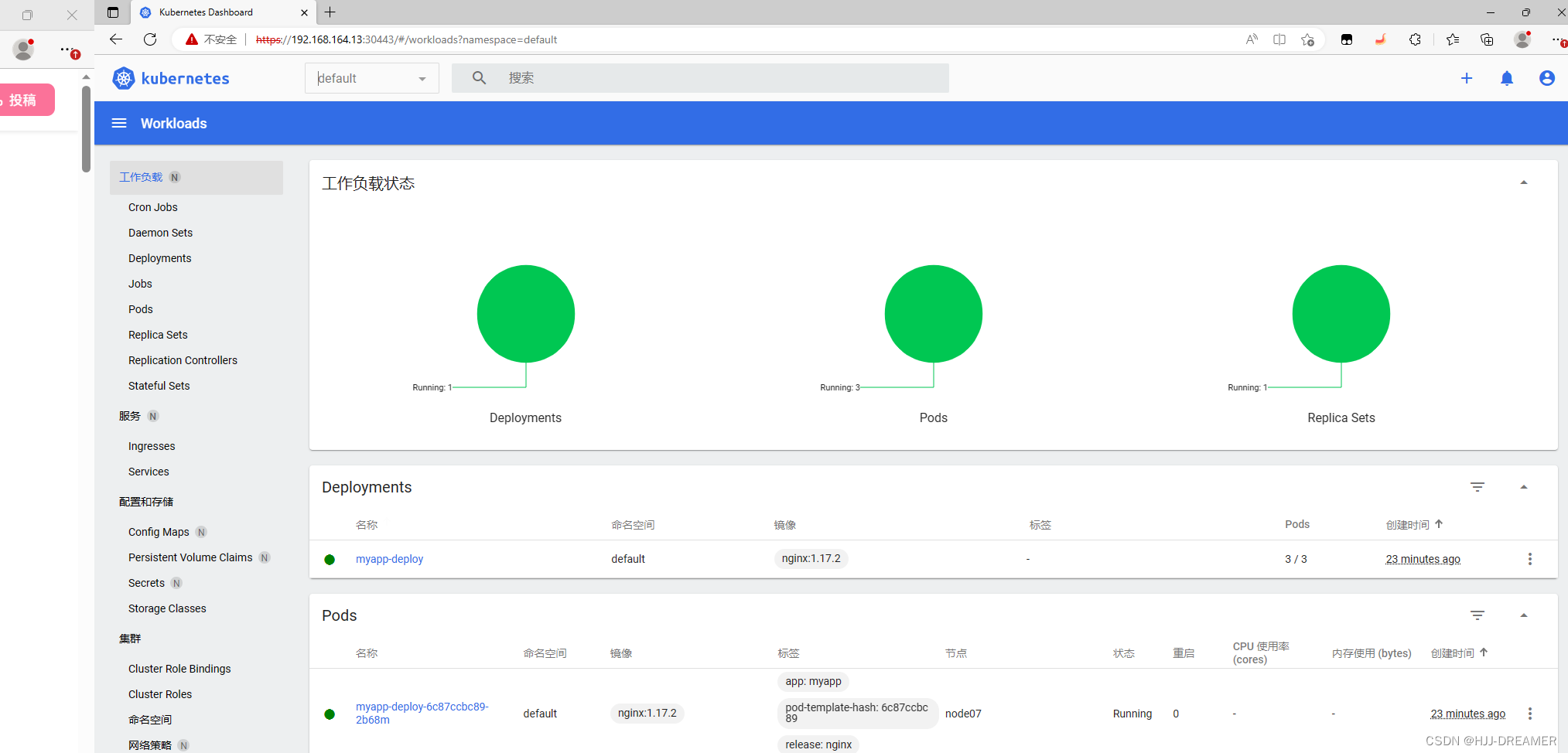
Task: Open the kebab menu for the myapp-deploy pod row
Action: pyautogui.click(x=1529, y=714)
